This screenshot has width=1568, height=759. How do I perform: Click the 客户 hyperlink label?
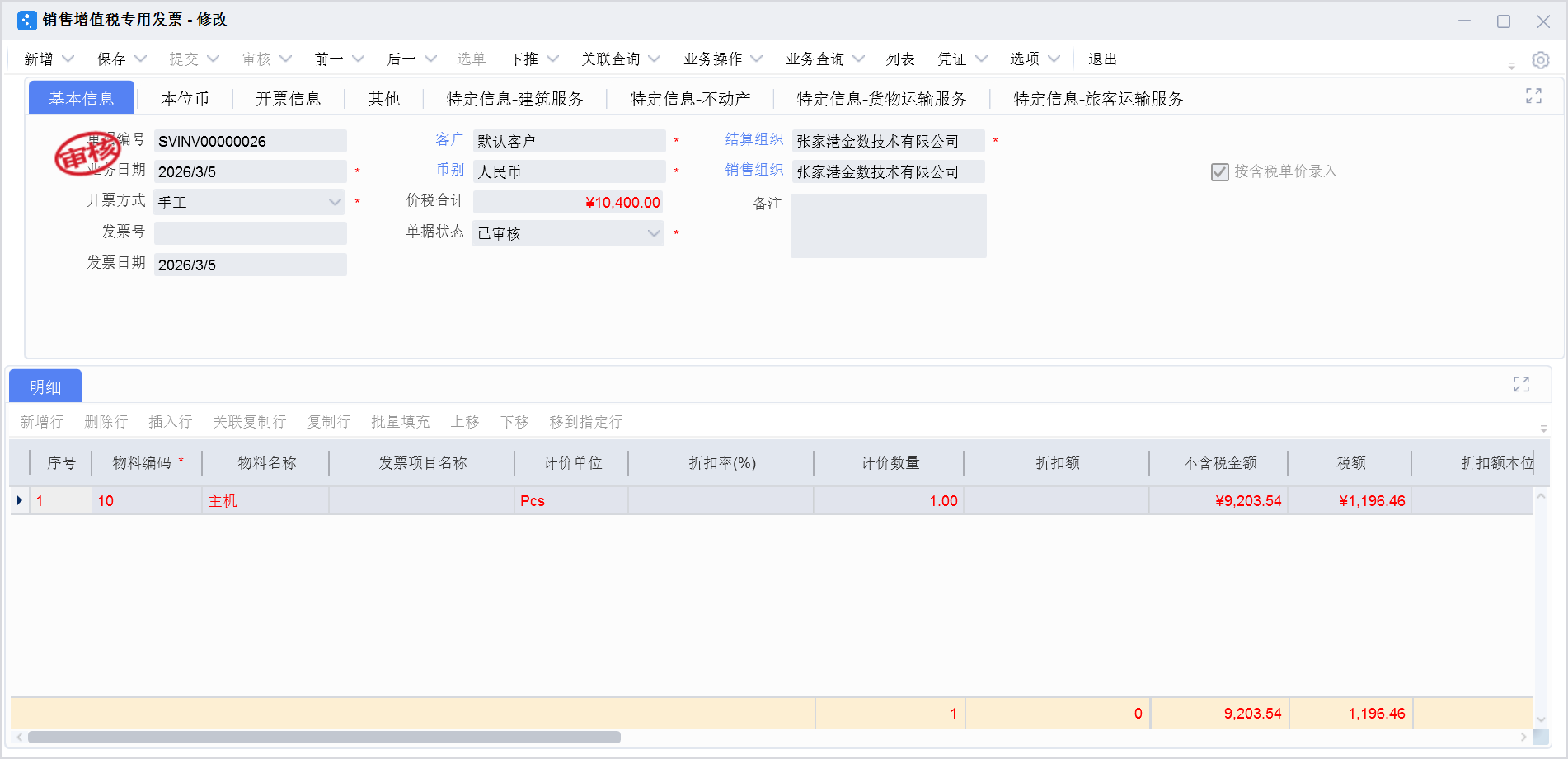point(449,139)
